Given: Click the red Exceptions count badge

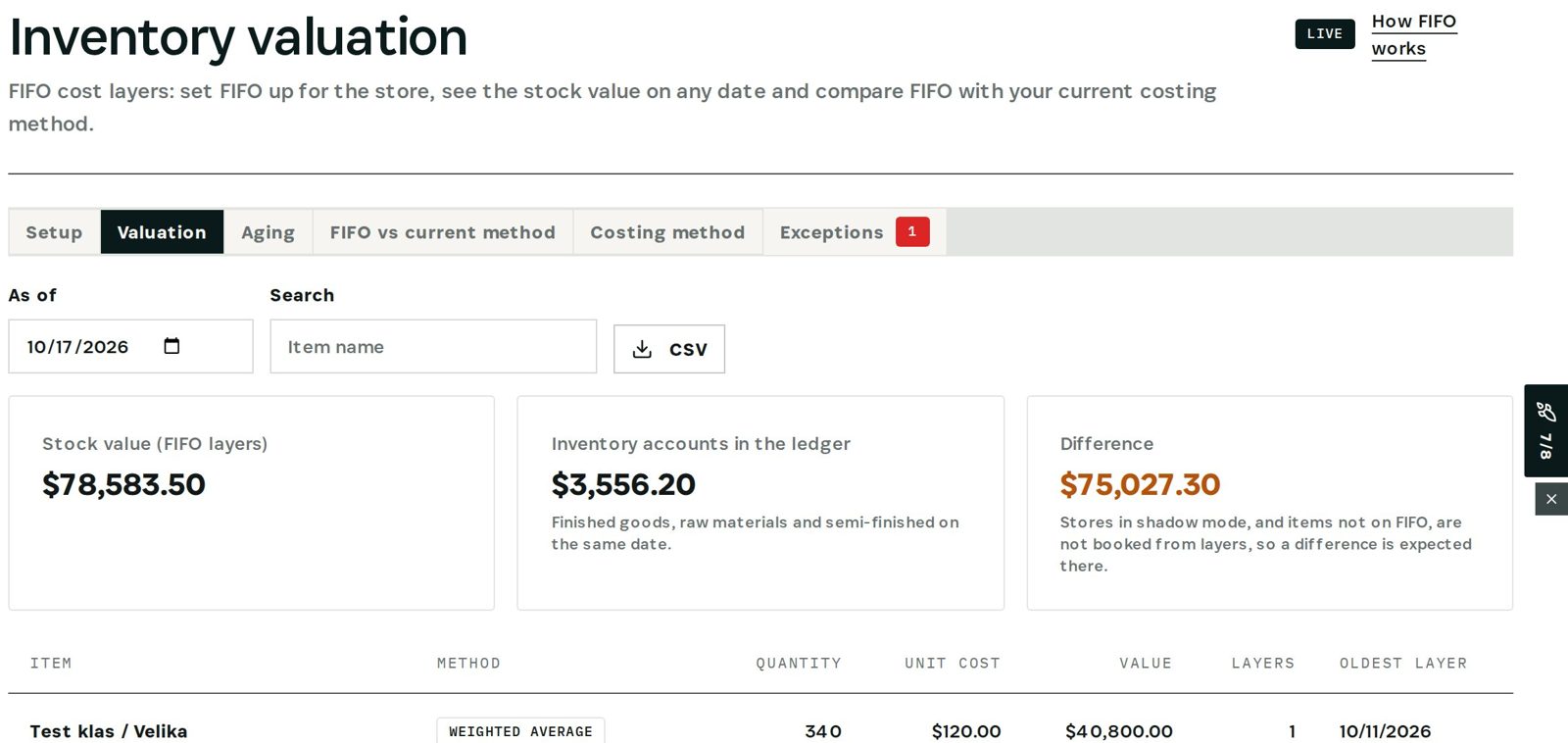Looking at the screenshot, I should tap(912, 232).
